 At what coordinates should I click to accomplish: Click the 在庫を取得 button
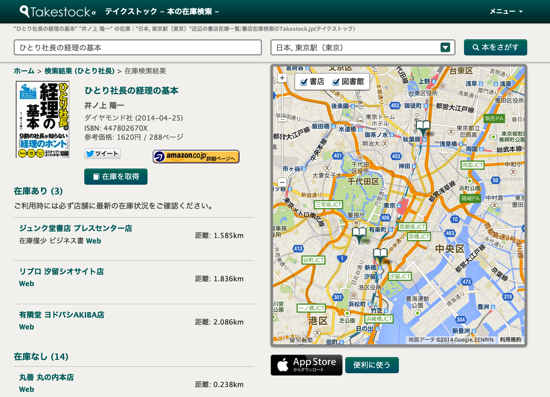116,176
